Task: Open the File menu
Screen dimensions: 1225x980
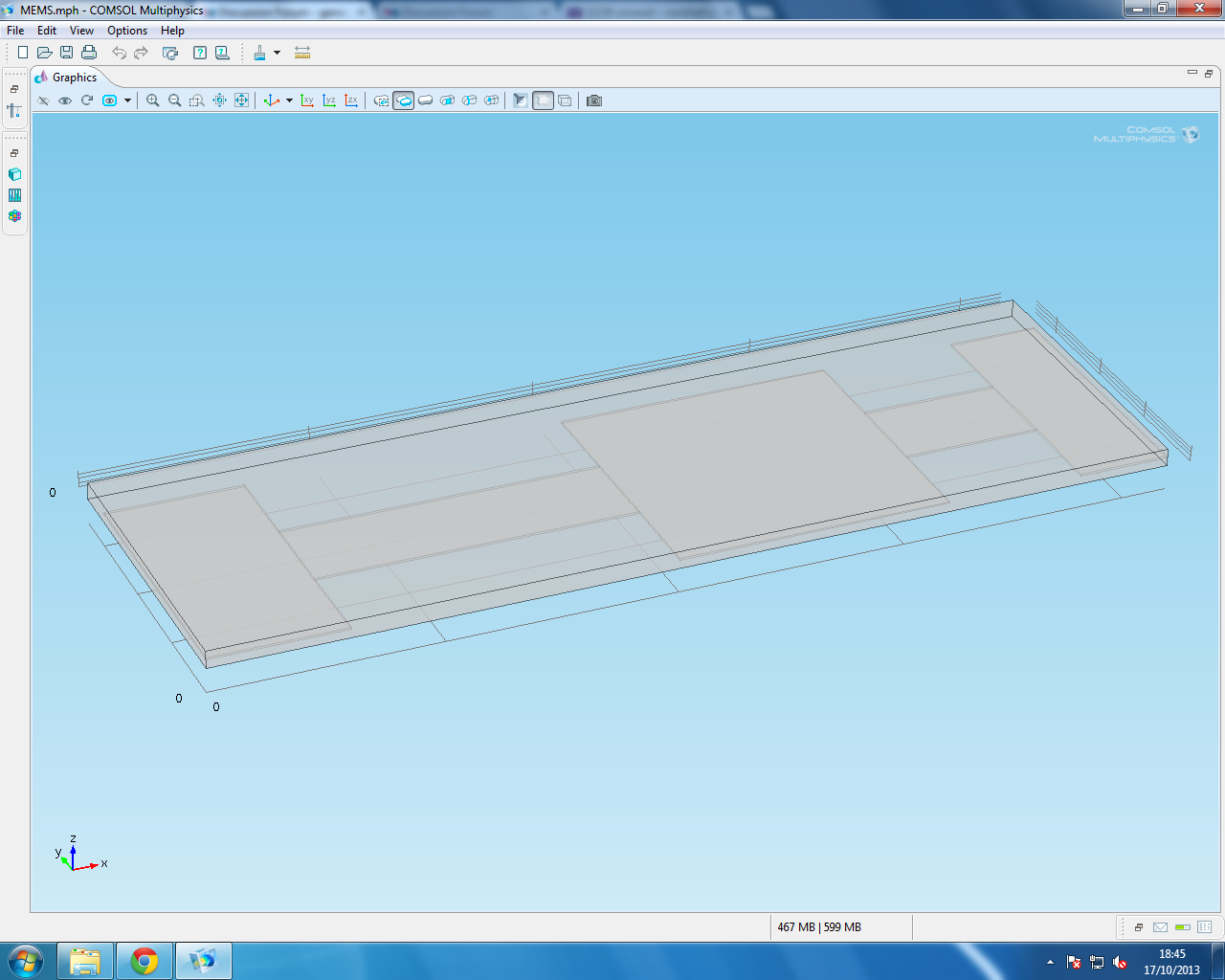Action: (x=15, y=31)
